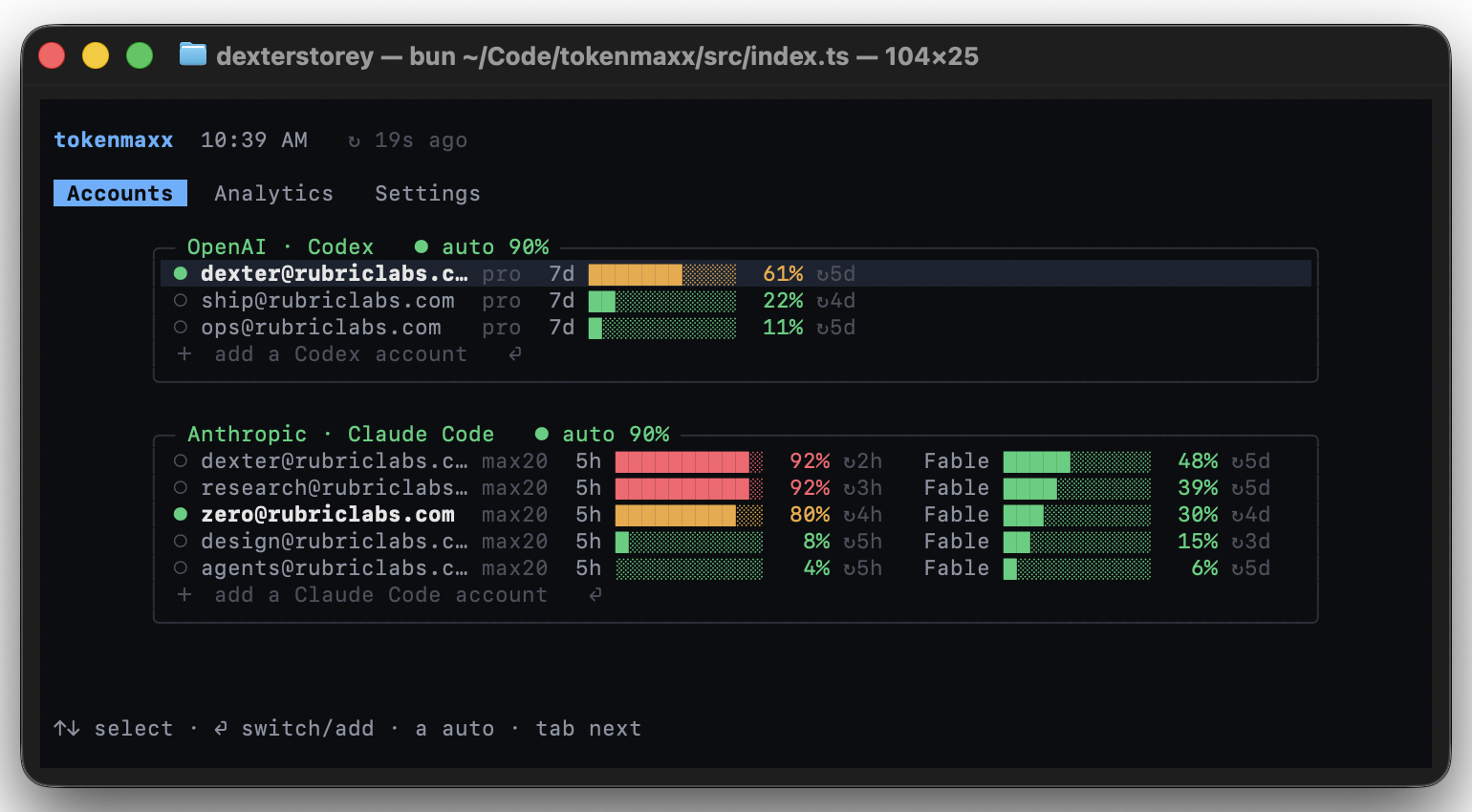Viewport: 1472px width, 812px height.
Task: Click reset icon ↻4h in zero@ row
Action: (850, 516)
